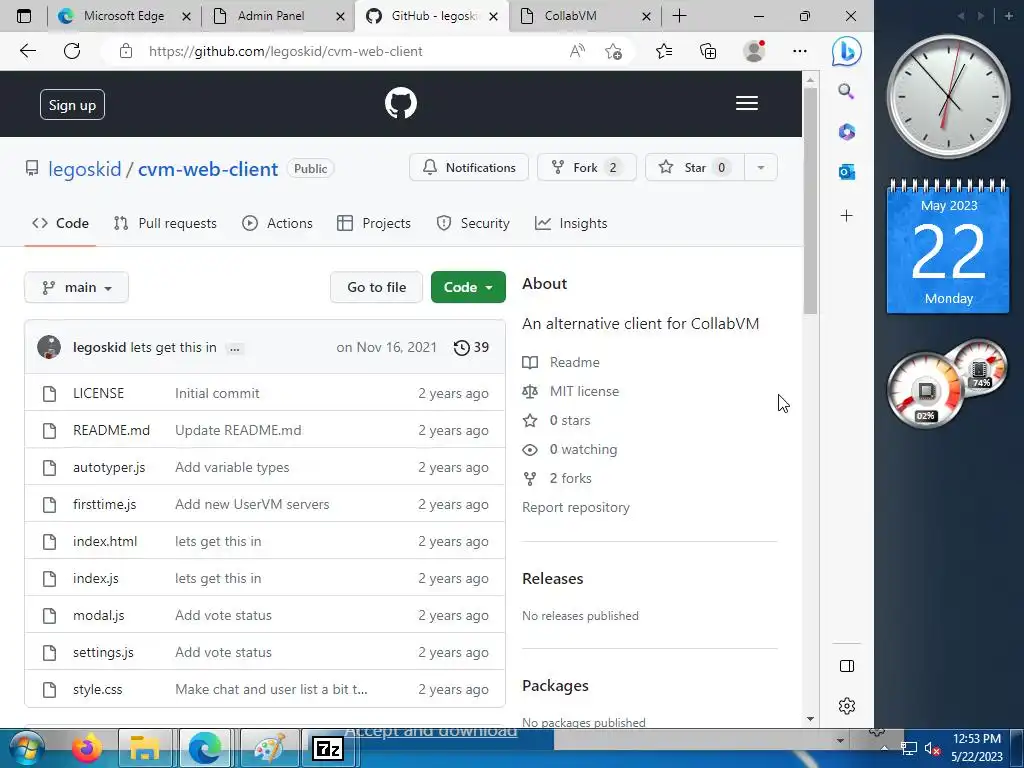1024x768 pixels.
Task: View site info via the lock icon
Action: (126, 51)
